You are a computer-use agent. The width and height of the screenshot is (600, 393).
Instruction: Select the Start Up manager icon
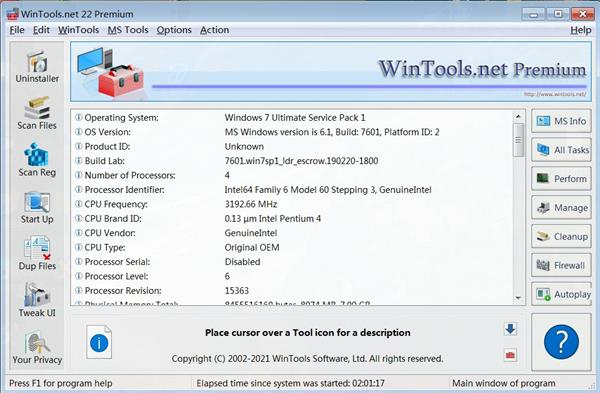click(37, 207)
